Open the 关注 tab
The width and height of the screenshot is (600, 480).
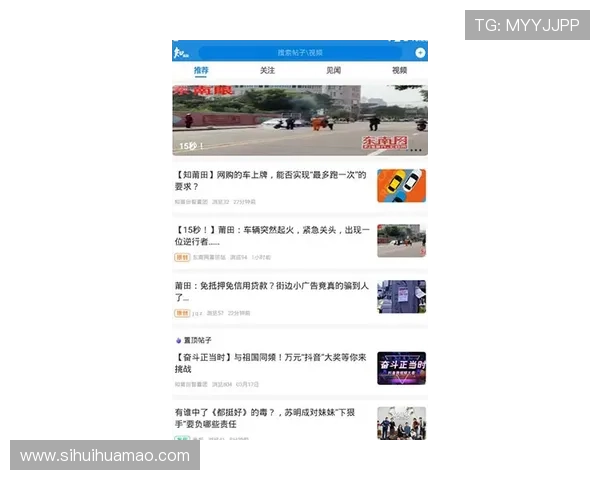pos(267,71)
